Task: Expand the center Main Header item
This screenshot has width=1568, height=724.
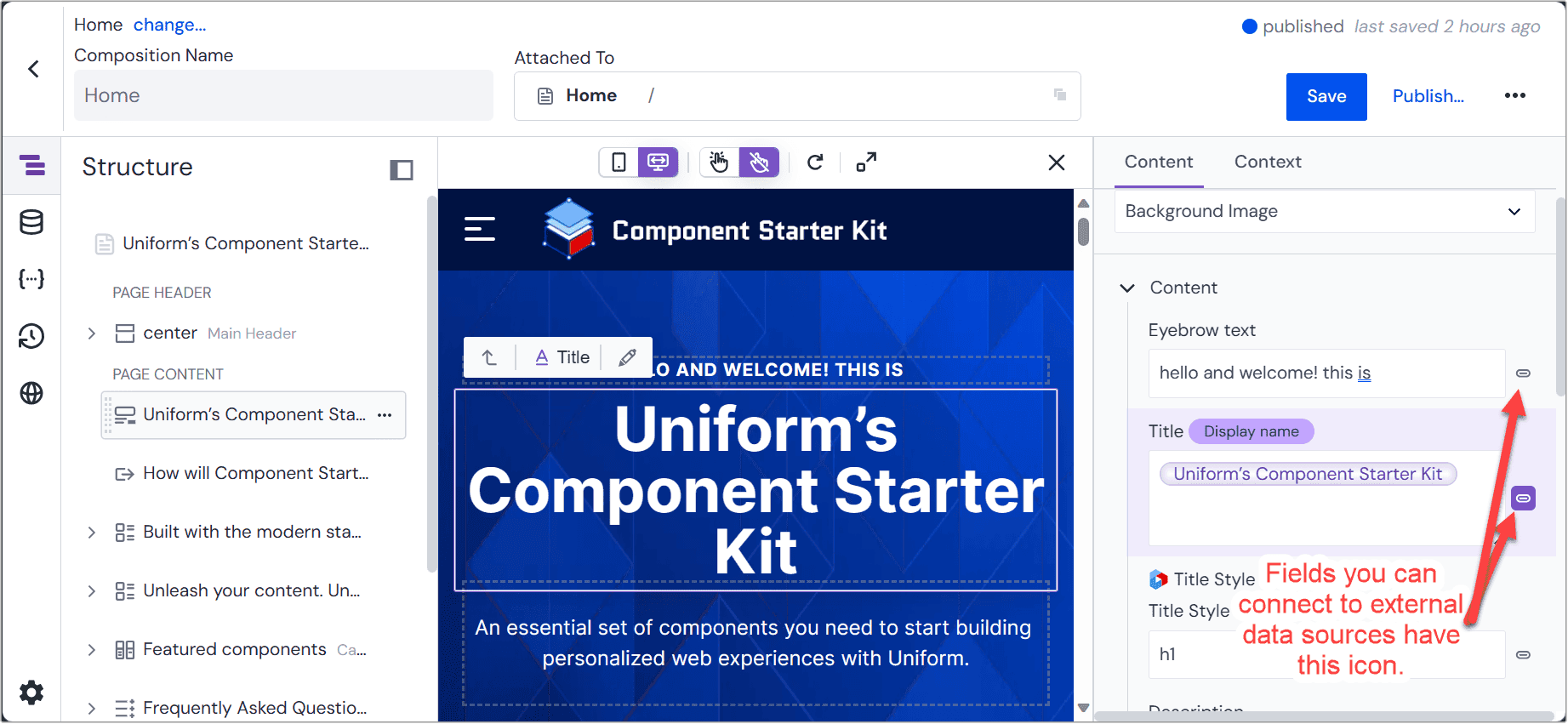Action: (x=92, y=333)
